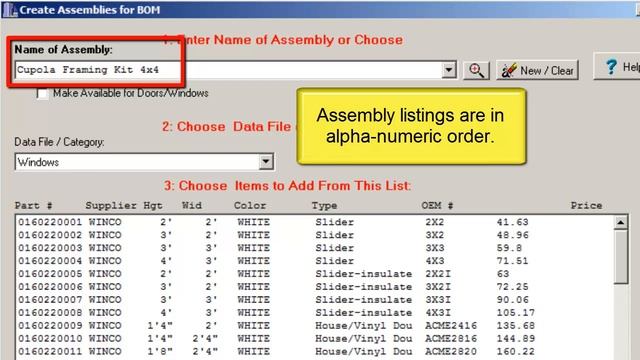
Task: Click the Supplier column header
Action: pos(111,206)
